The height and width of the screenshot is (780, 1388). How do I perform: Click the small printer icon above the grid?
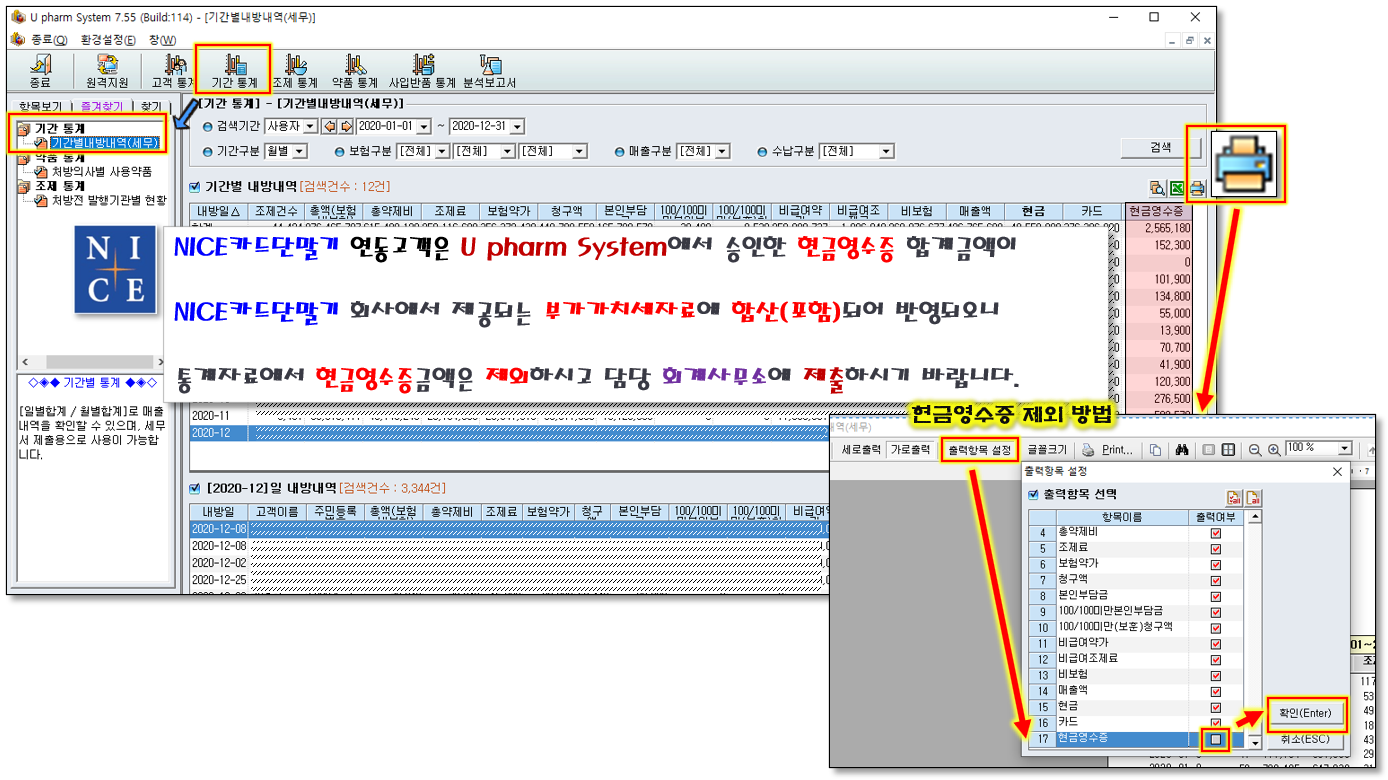tap(1196, 187)
